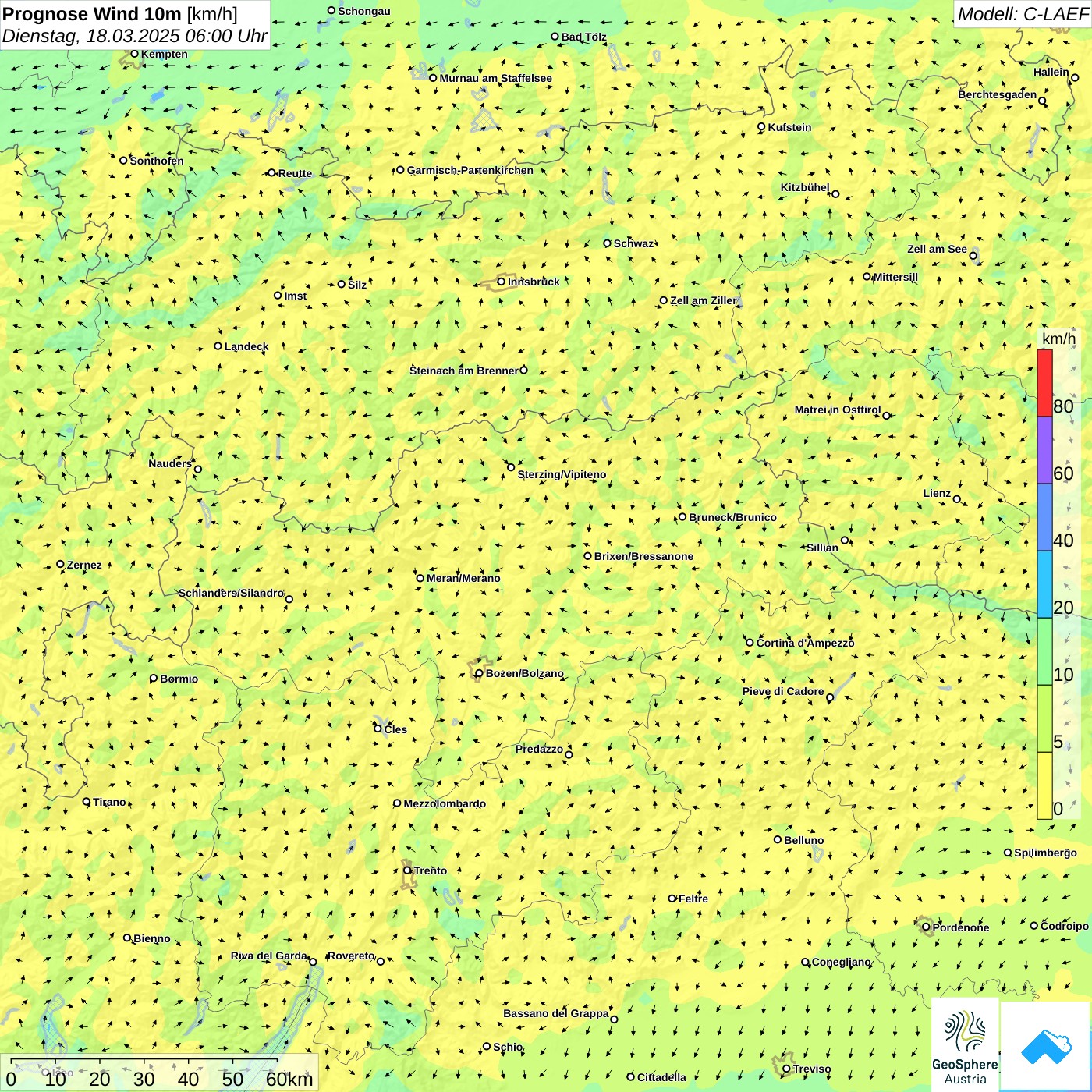Choose the green legend band 10–20 km/h
The width and height of the screenshot is (1092, 1092).
coord(1044,651)
